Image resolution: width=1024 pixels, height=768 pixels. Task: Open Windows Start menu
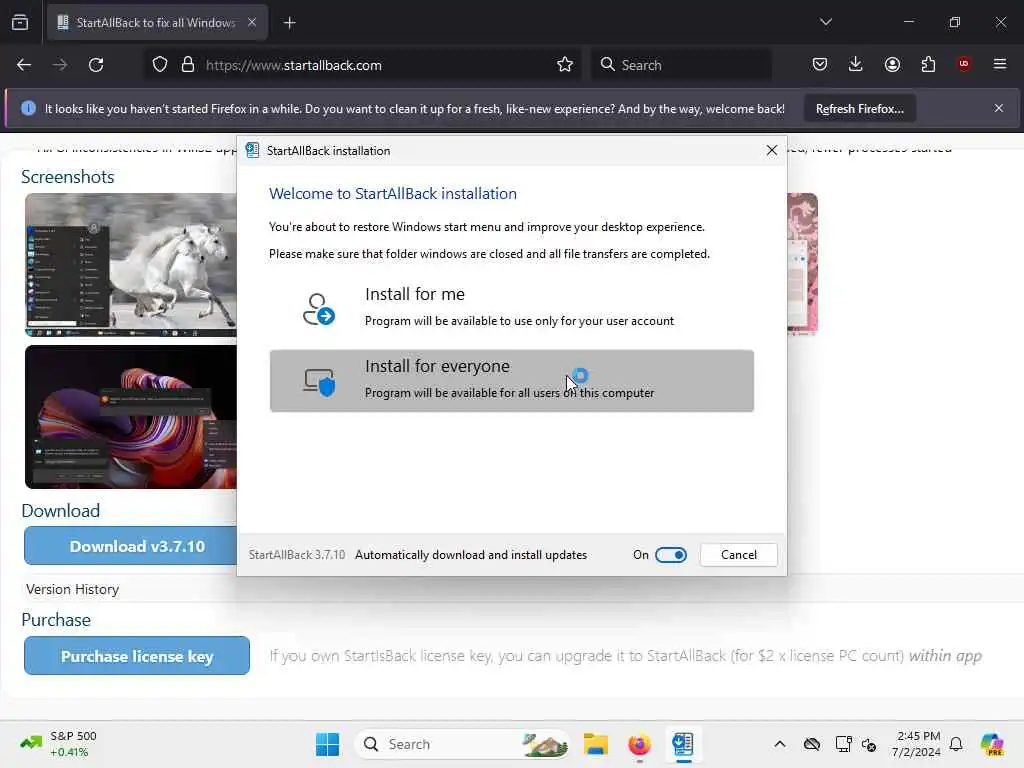(x=327, y=744)
